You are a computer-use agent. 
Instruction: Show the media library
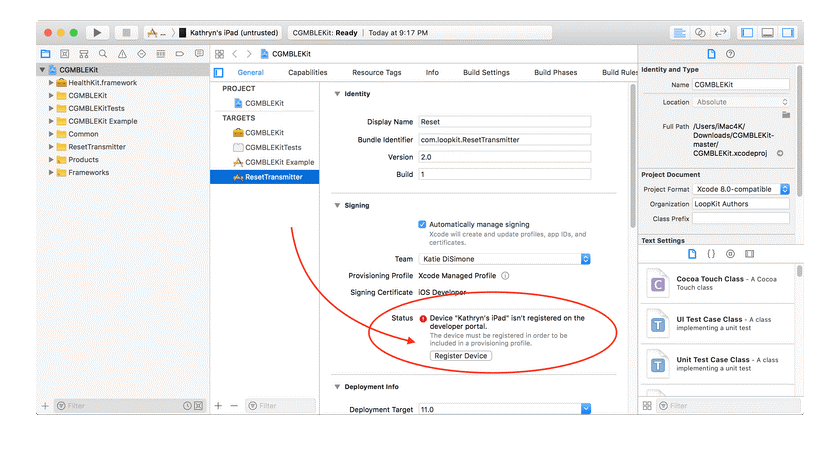(x=749, y=254)
